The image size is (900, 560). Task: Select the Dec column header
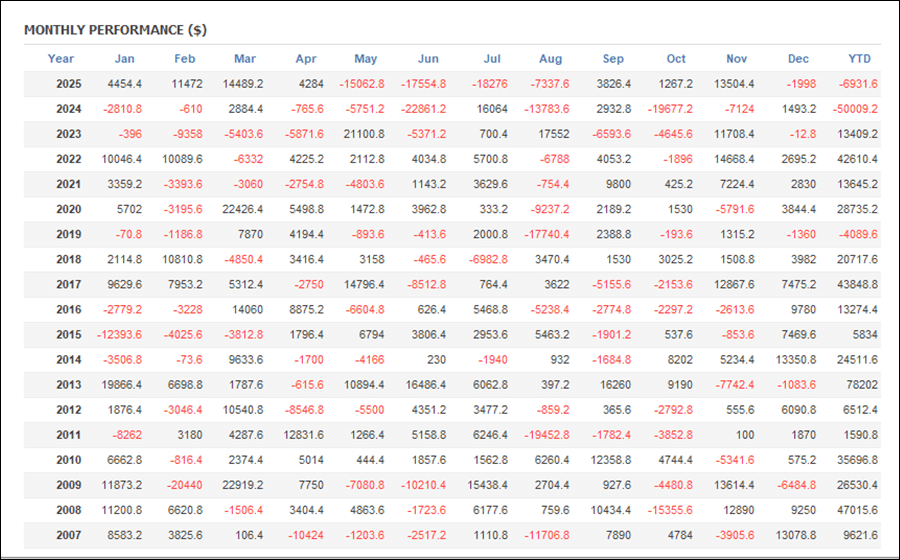tap(799, 59)
